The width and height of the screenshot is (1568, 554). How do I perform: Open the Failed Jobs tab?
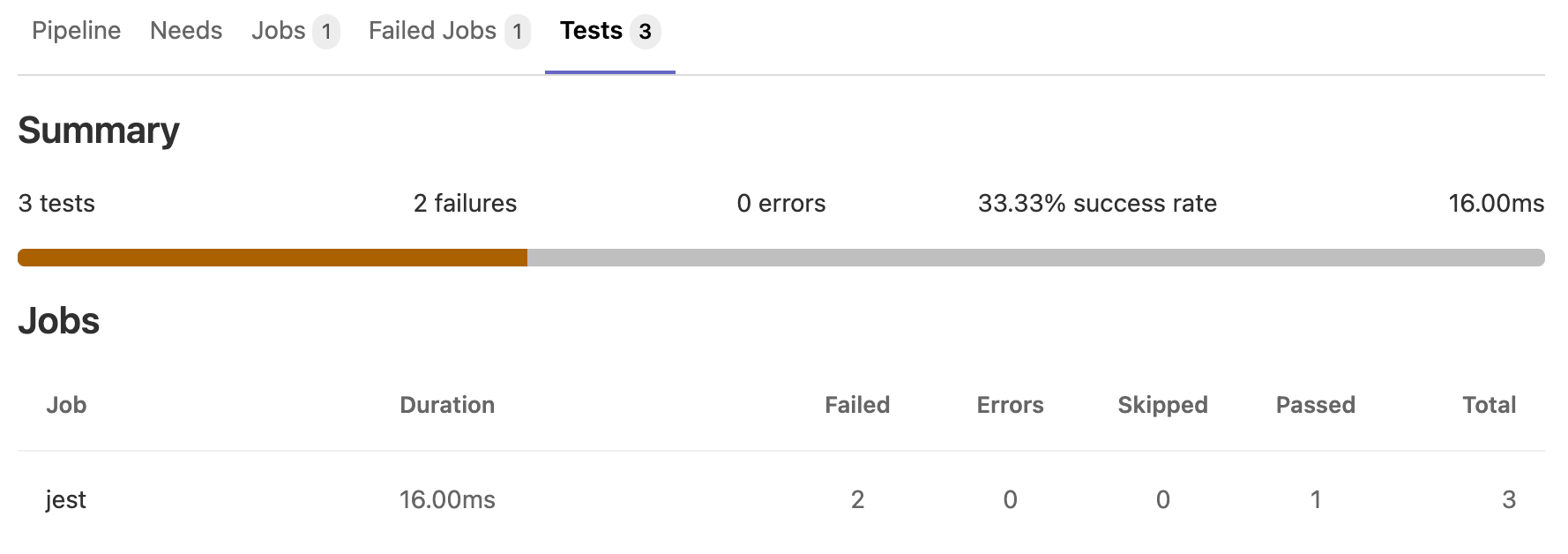click(x=431, y=31)
